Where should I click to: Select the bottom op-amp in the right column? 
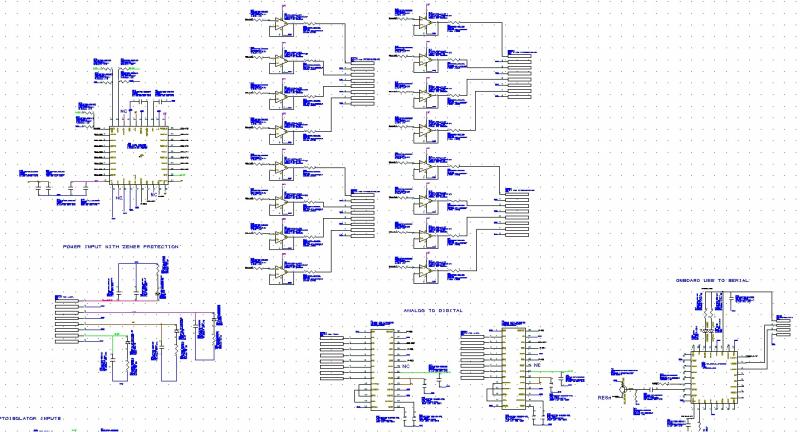click(x=425, y=272)
